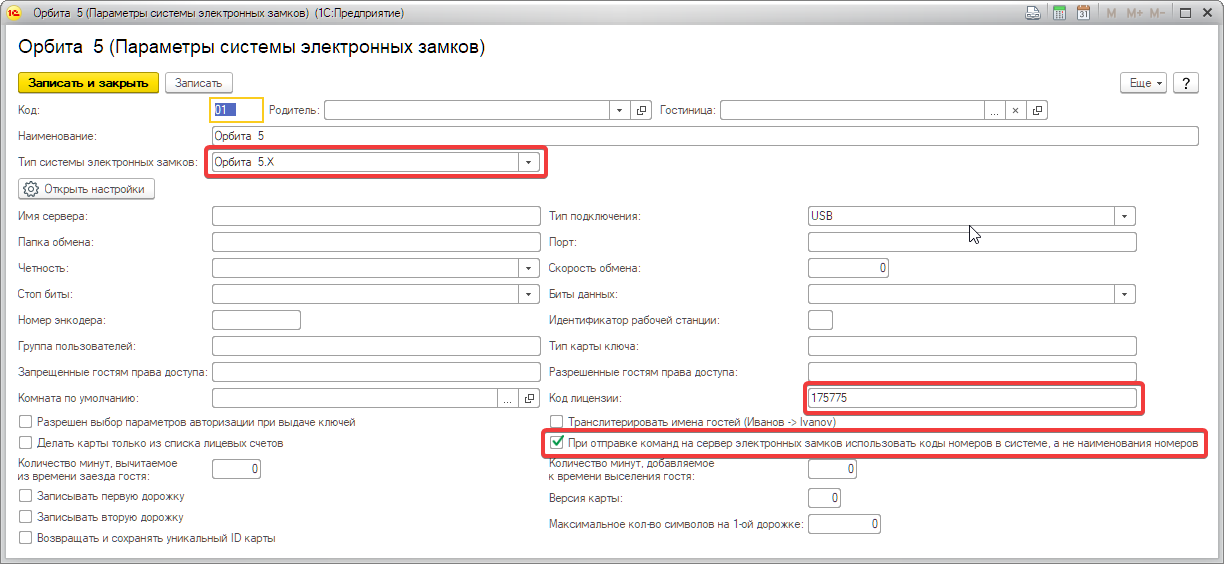Image resolution: width=1224 pixels, height=564 pixels.
Task: Open the calendar icon in title bar
Action: point(1083,14)
